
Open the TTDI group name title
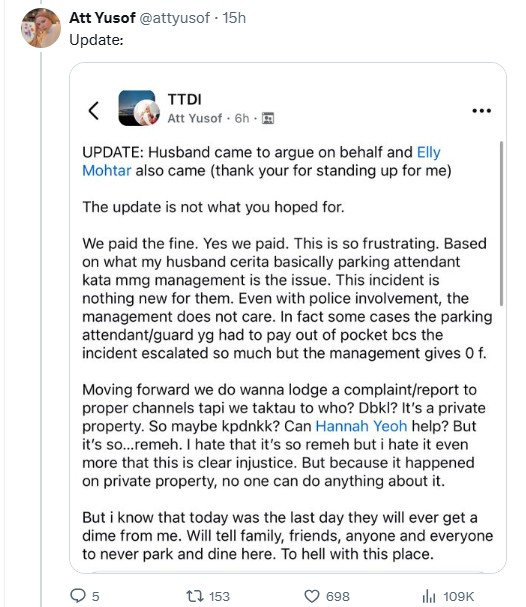[185, 99]
